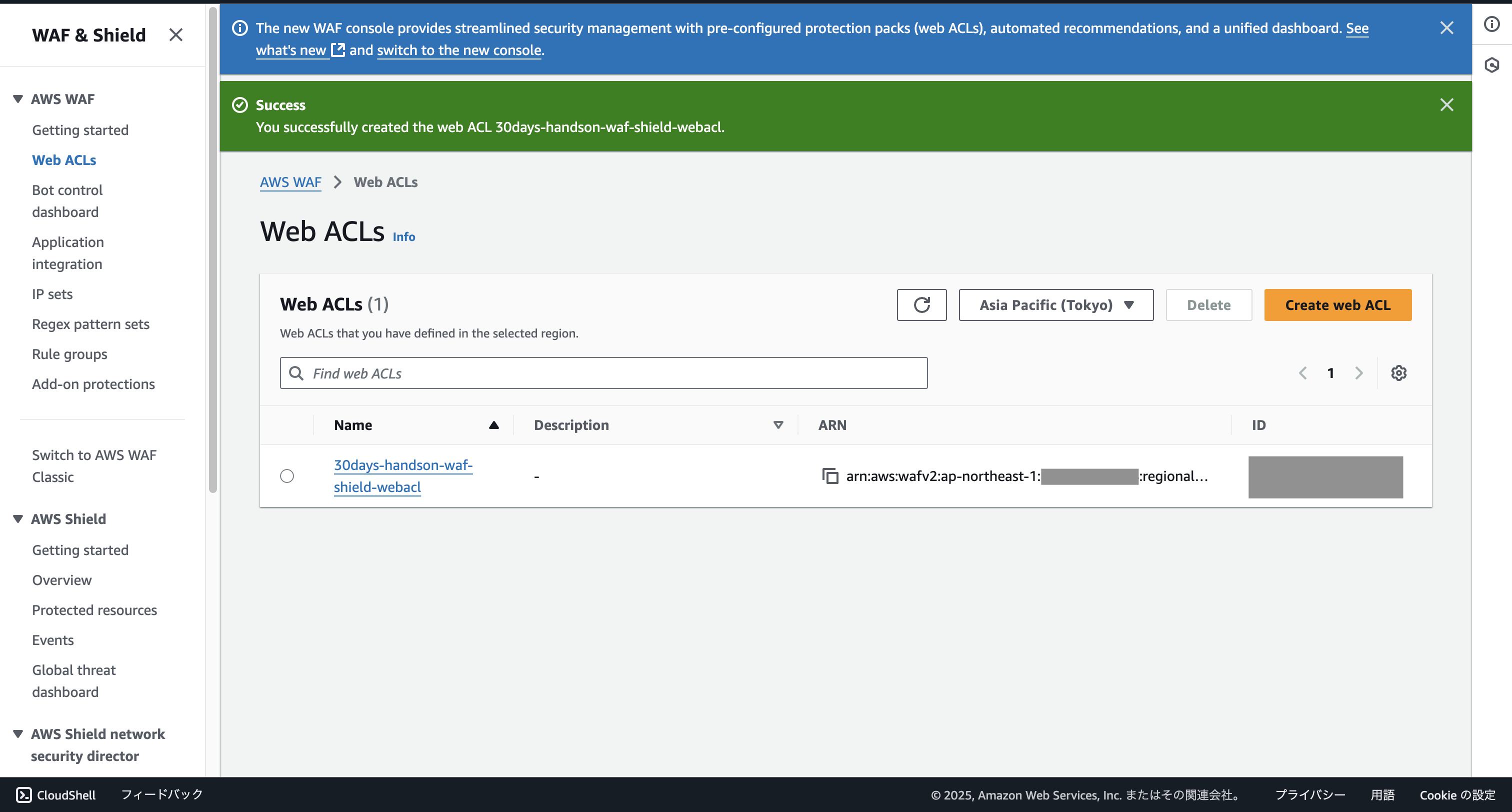Dismiss the green Success banner
The height and width of the screenshot is (812, 1512).
point(1446,105)
